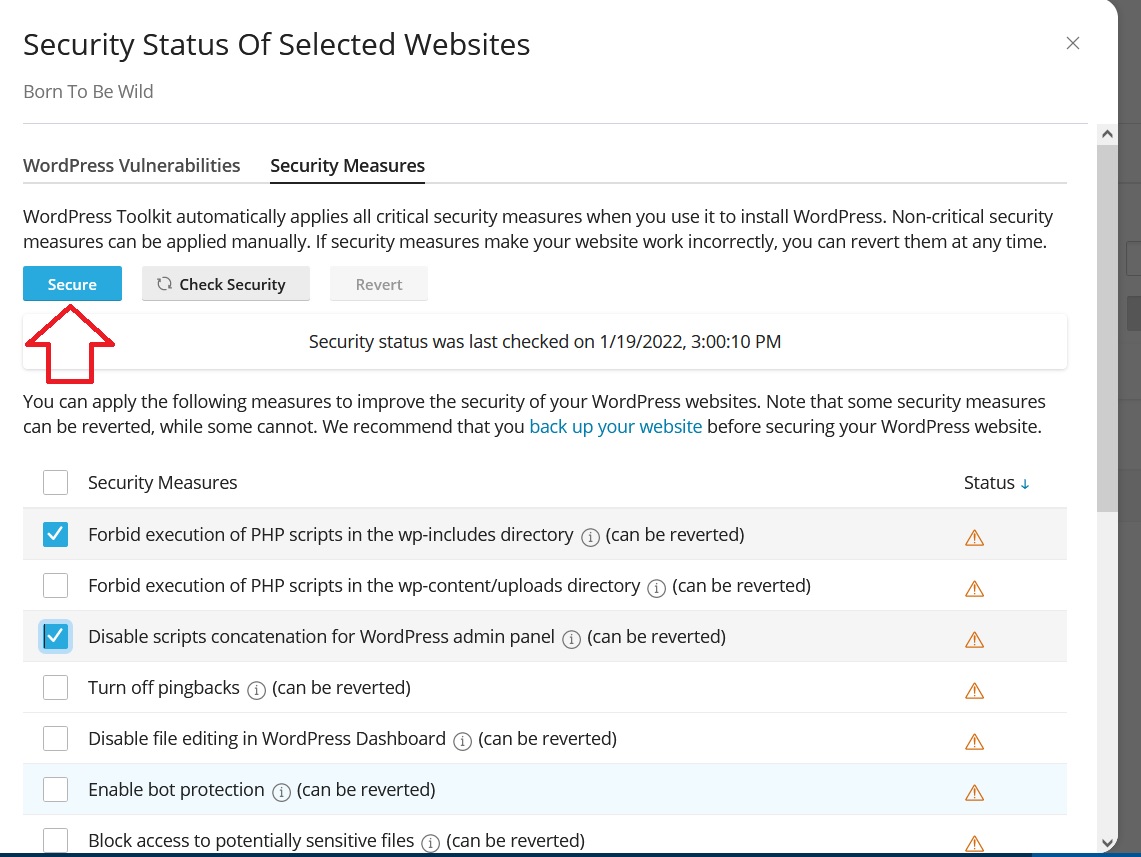Click info icon next to wp-content/uploads measure
This screenshot has width=1141, height=857.
tap(657, 588)
